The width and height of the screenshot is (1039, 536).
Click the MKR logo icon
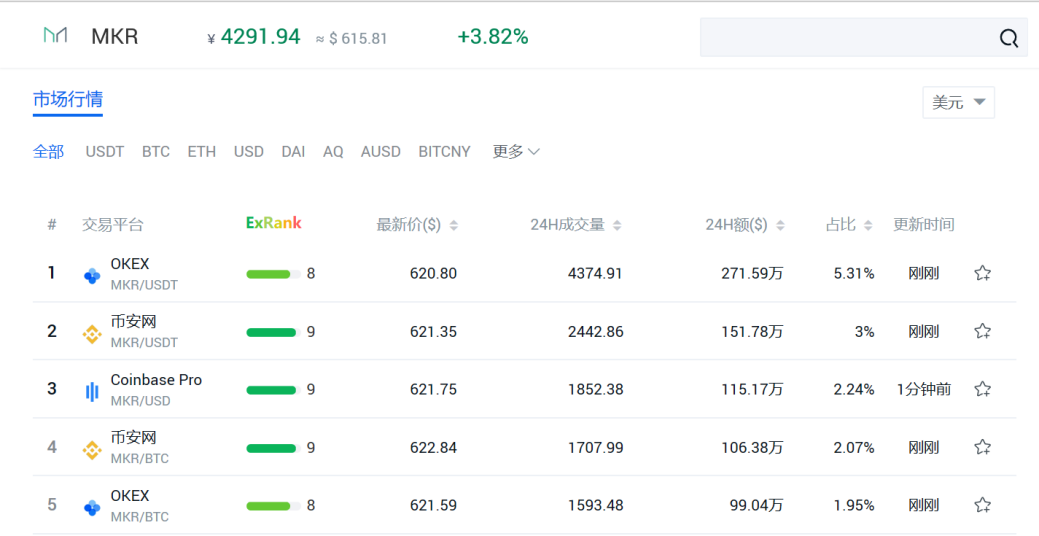56,35
